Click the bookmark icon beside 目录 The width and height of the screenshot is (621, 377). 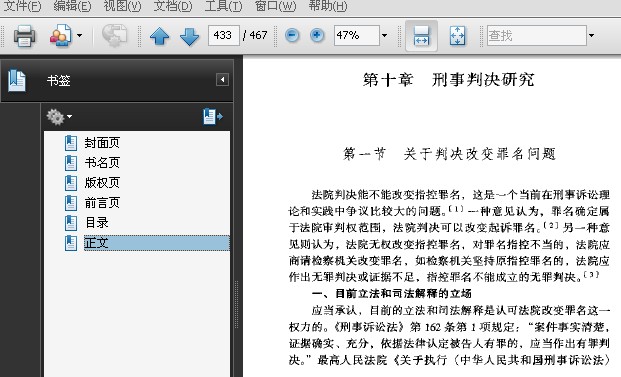[70, 223]
